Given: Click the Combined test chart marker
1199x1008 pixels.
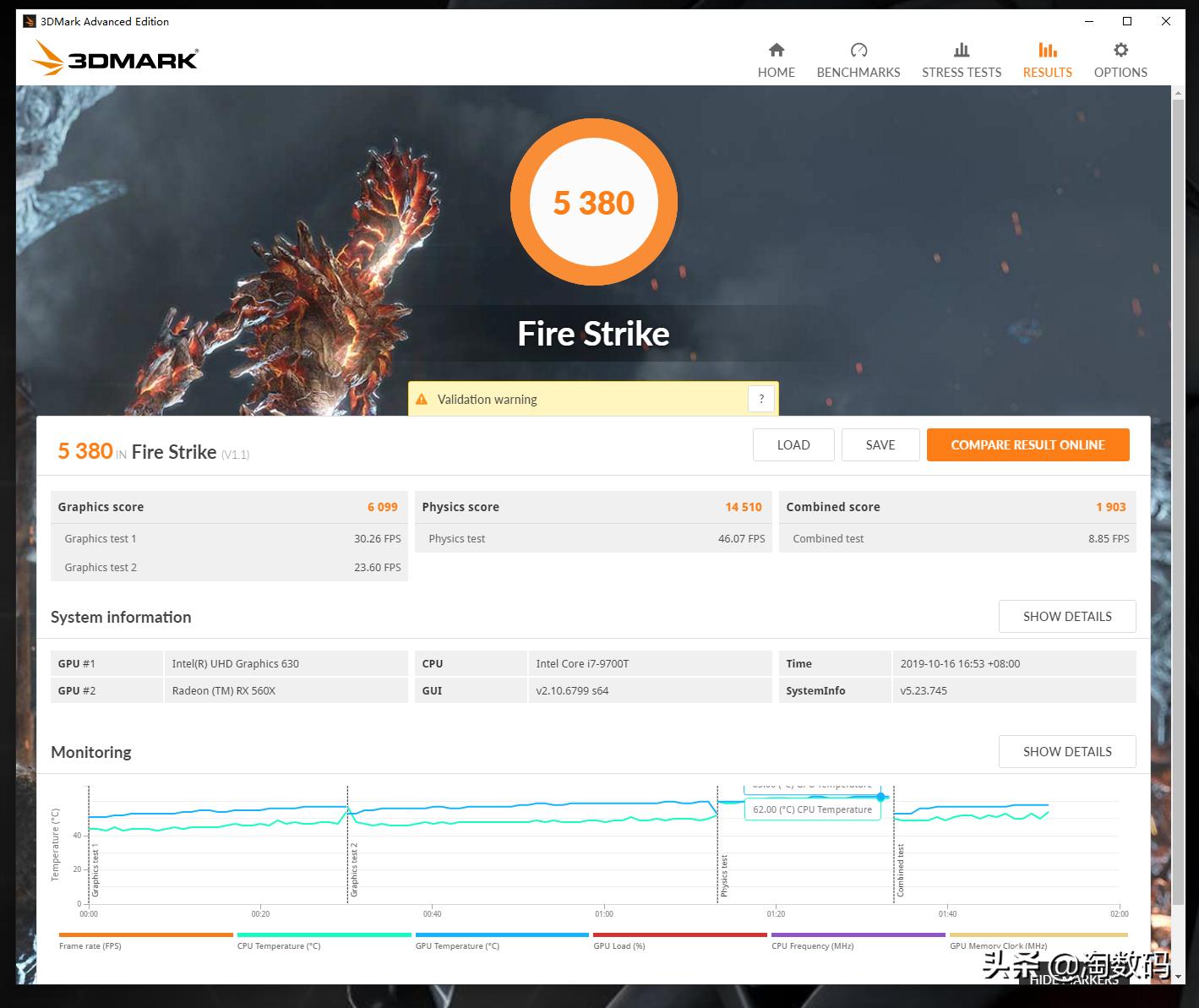Looking at the screenshot, I should pos(901,870).
